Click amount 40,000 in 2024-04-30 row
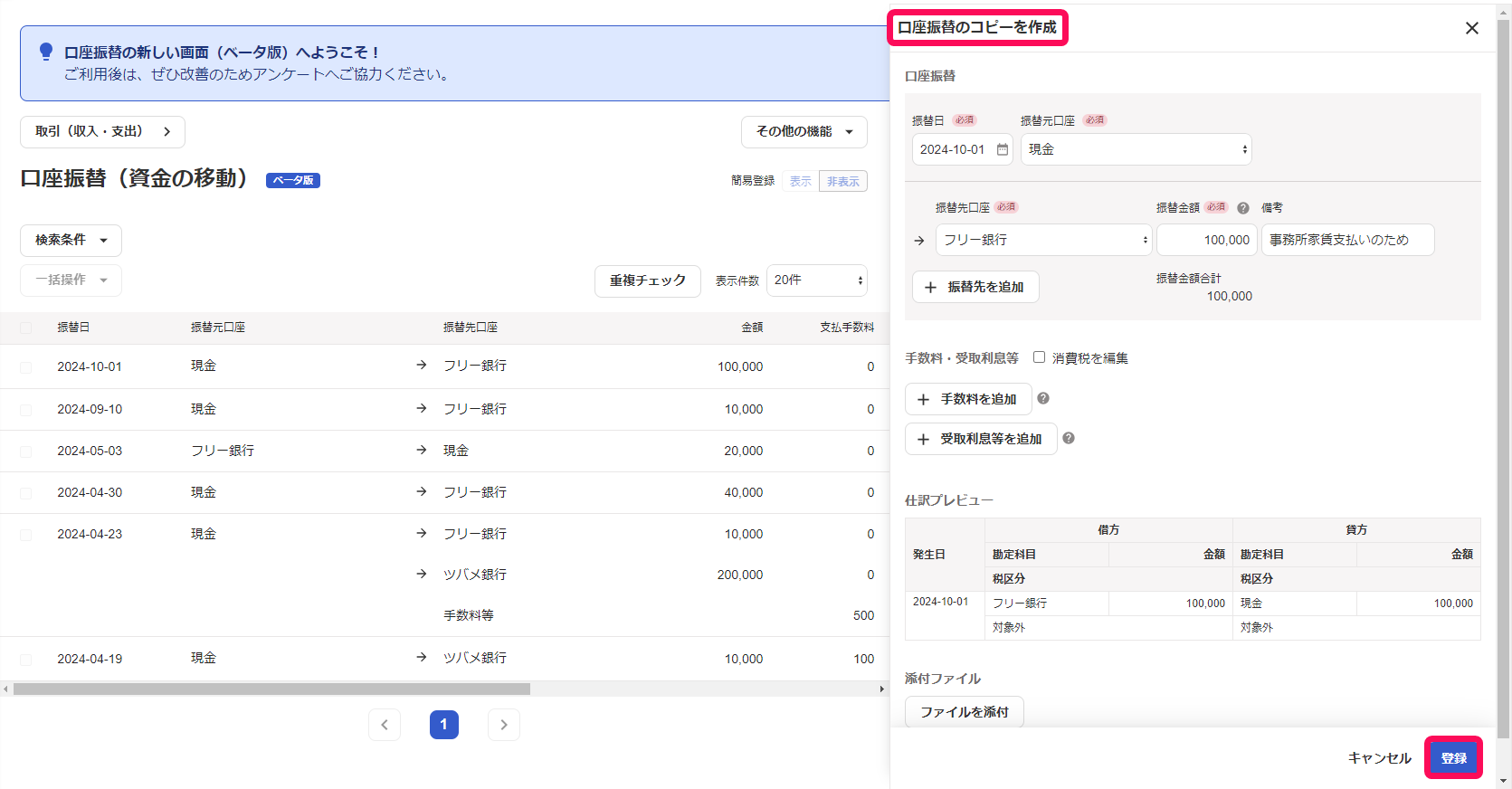 pyautogui.click(x=743, y=493)
